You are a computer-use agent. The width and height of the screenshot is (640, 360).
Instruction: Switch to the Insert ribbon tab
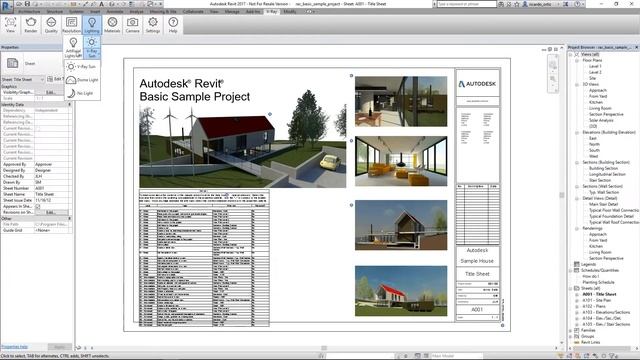[95, 11]
